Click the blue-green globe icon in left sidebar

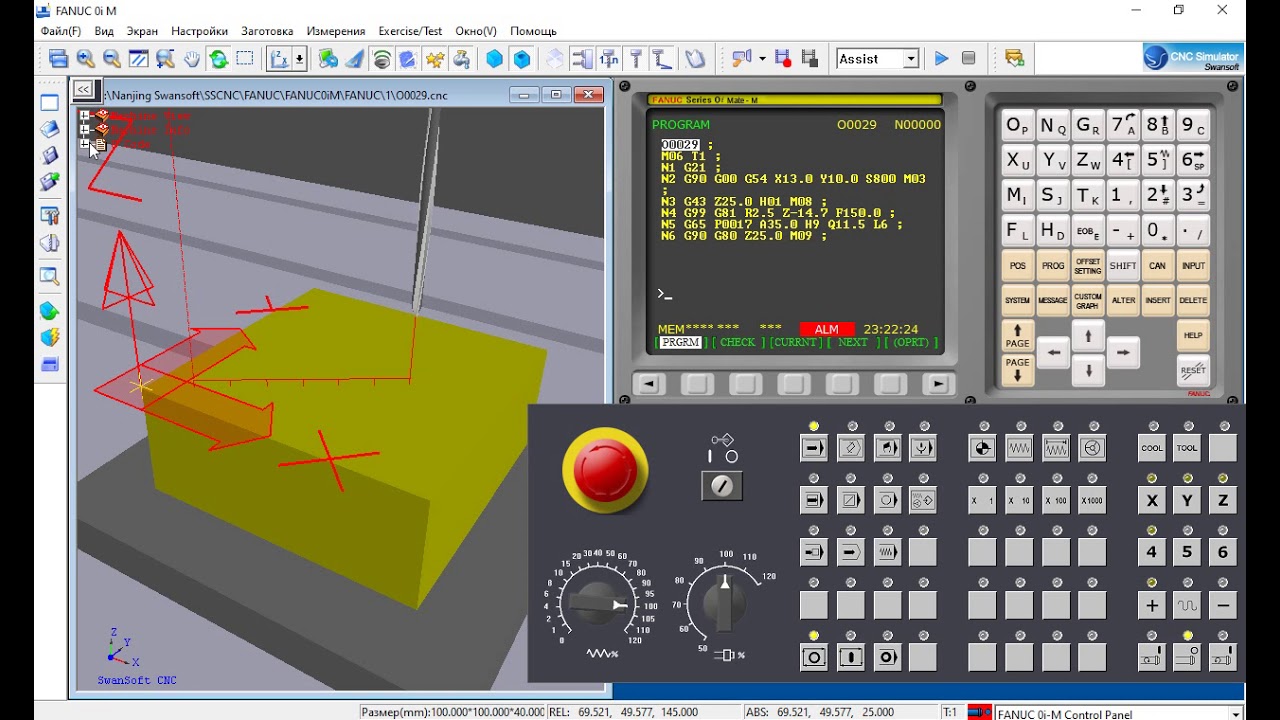point(49,311)
